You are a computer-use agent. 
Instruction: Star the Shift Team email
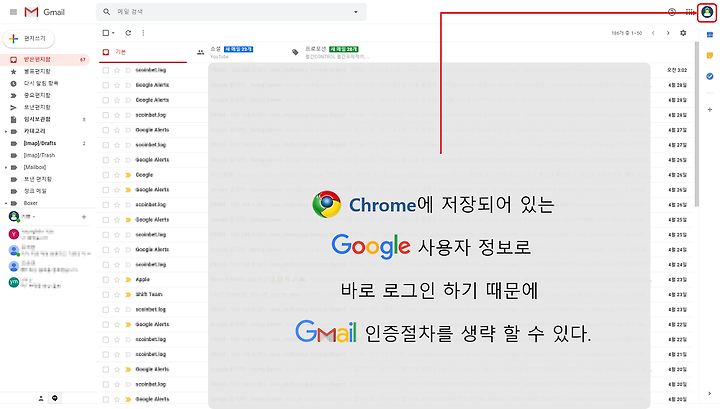117,294
